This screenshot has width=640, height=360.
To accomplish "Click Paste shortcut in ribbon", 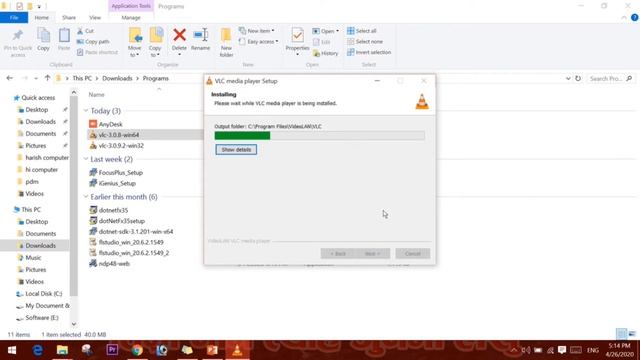I will (x=97, y=52).
